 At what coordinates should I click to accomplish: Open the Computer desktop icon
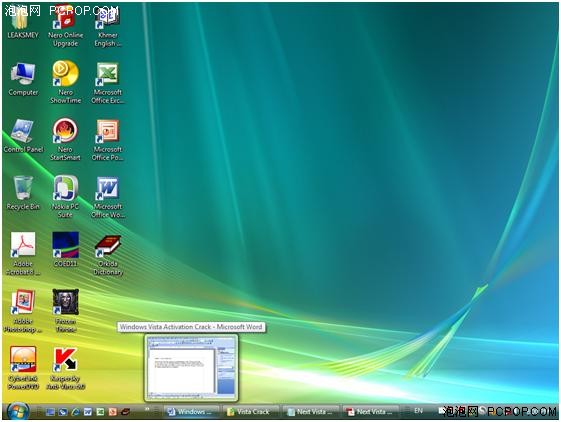(x=23, y=79)
